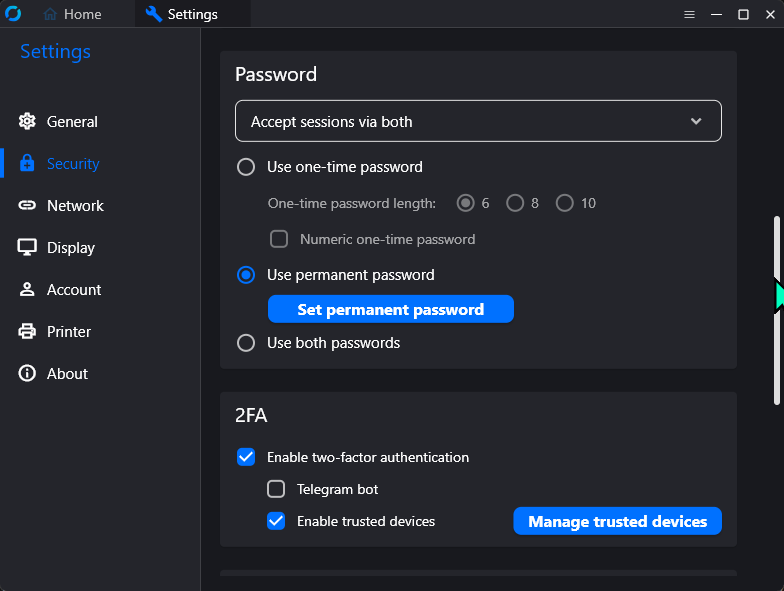The image size is (784, 591).
Task: Click the Password section heading
Action: point(276,74)
